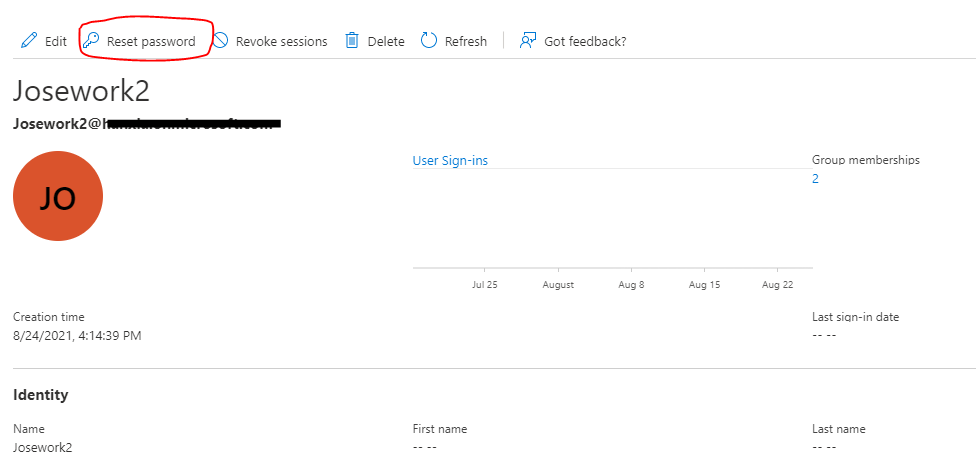The height and width of the screenshot is (467, 976).
Task: Click the Aug 15 chart axis label
Action: 705,285
